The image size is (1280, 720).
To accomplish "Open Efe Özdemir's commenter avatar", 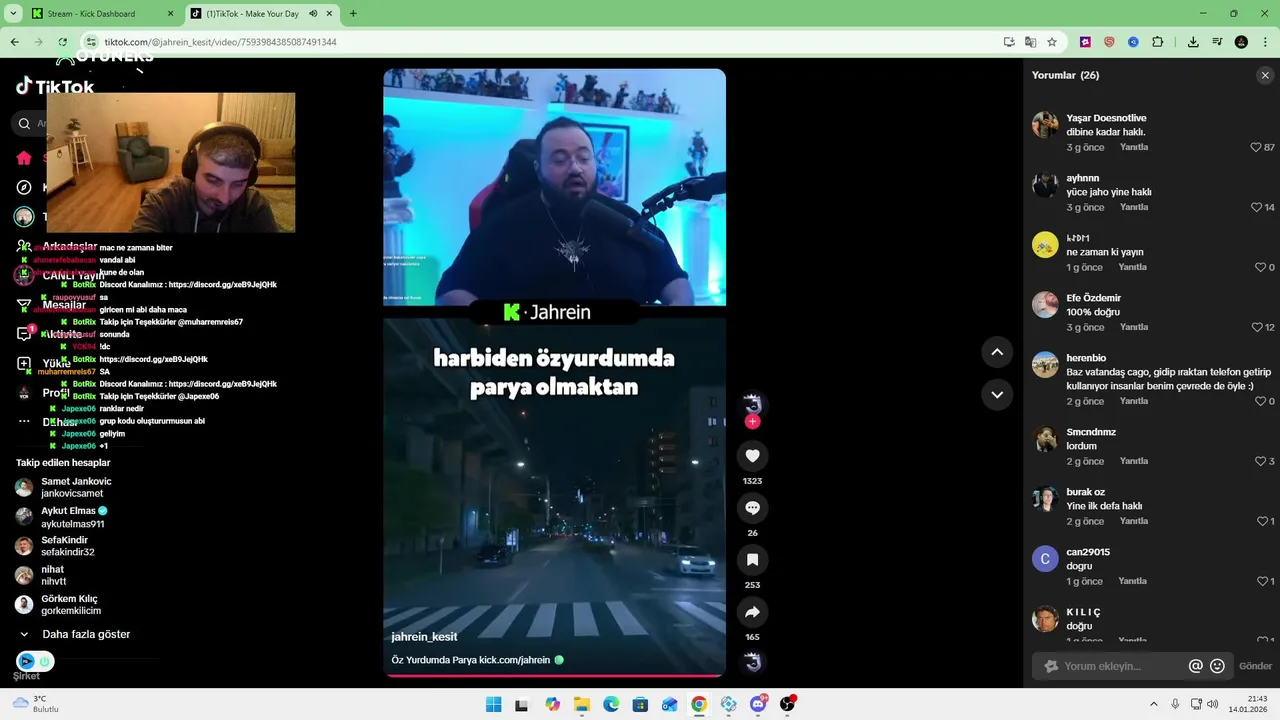I will 1045,304.
